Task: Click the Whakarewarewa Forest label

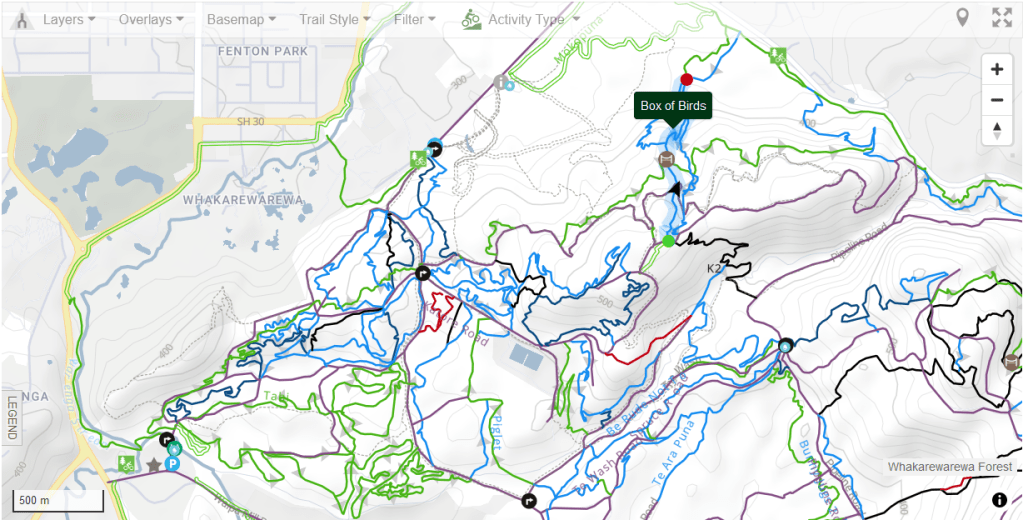Action: (x=951, y=467)
